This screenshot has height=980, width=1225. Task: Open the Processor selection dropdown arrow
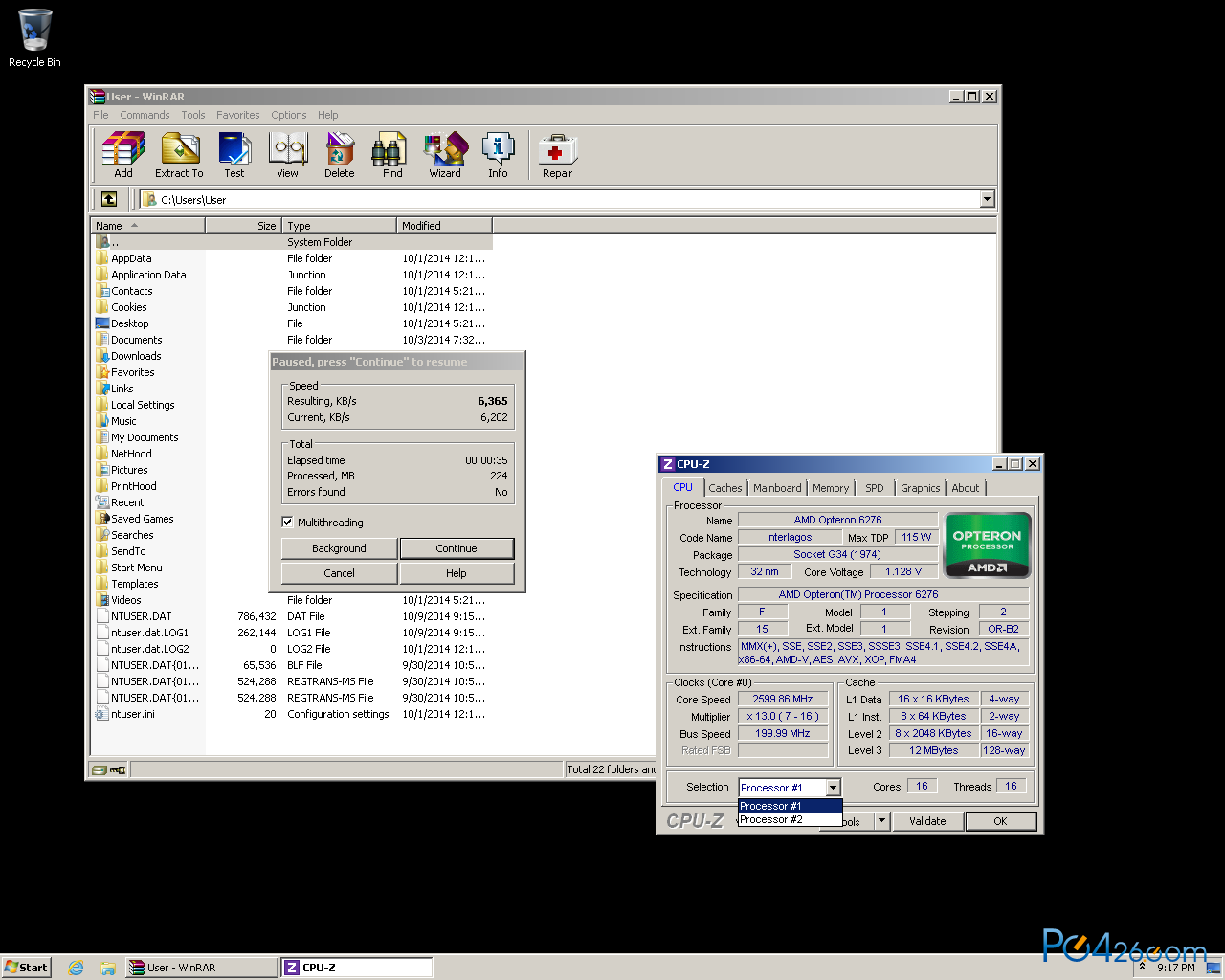coord(833,788)
